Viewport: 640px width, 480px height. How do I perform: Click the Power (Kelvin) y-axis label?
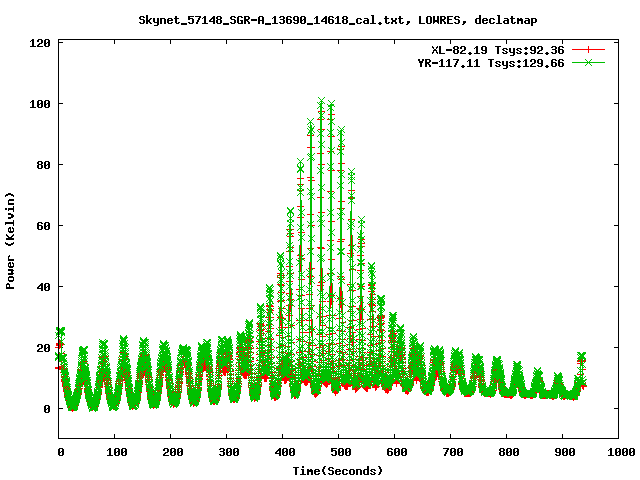(11, 240)
